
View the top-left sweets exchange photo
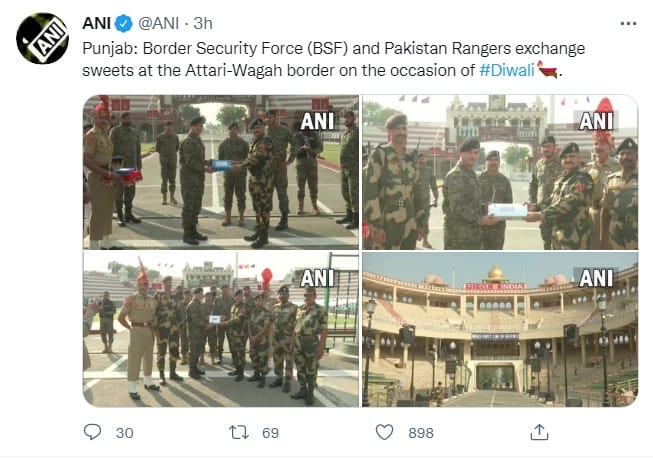221,172
